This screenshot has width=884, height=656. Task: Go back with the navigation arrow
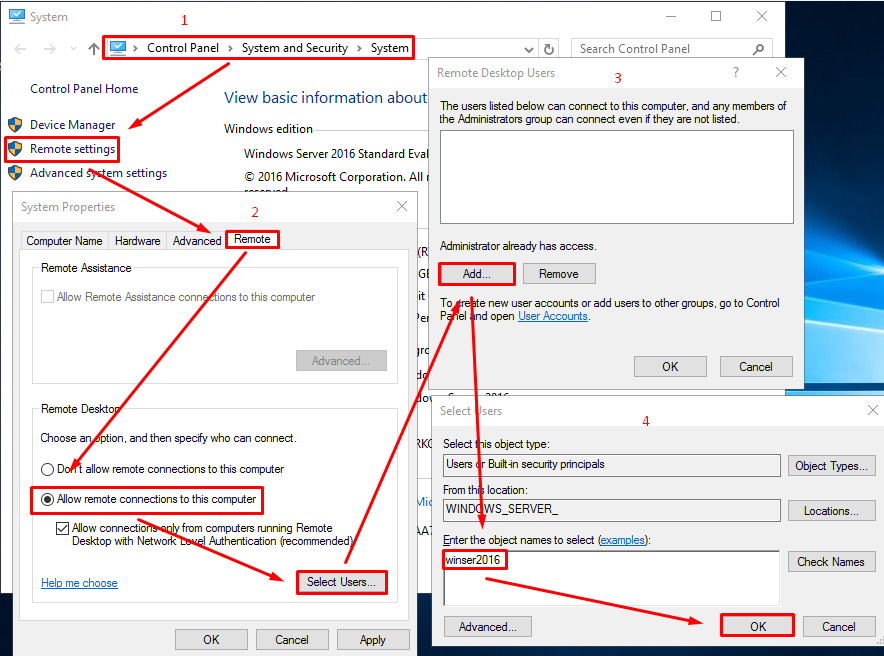[x=20, y=49]
